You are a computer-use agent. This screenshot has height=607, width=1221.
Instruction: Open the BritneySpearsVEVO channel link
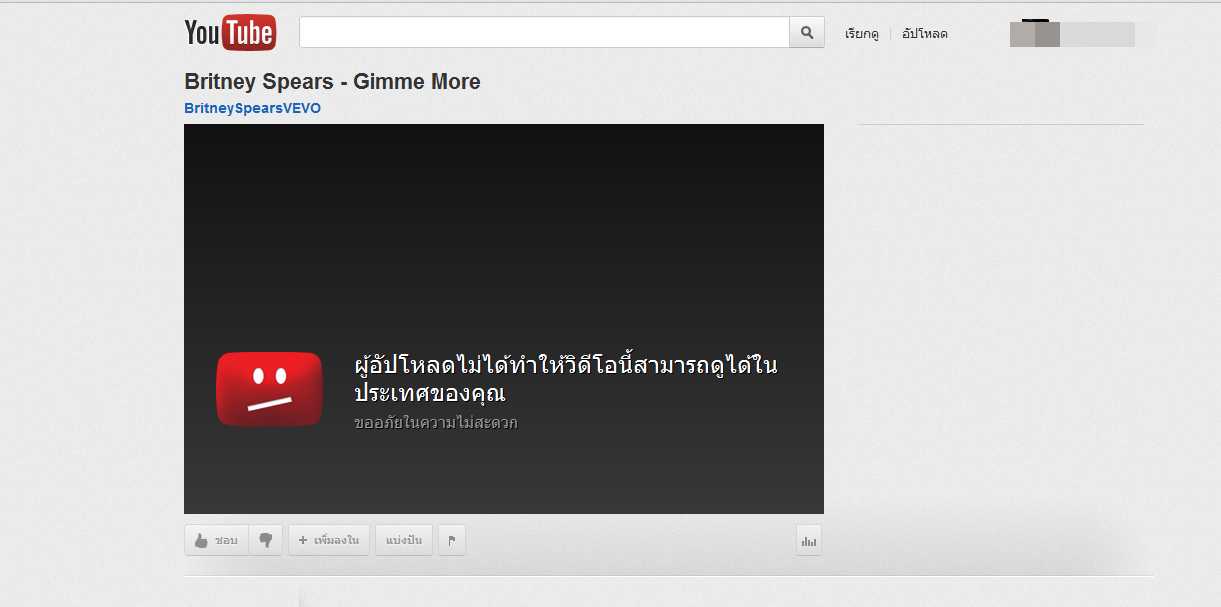(x=252, y=108)
